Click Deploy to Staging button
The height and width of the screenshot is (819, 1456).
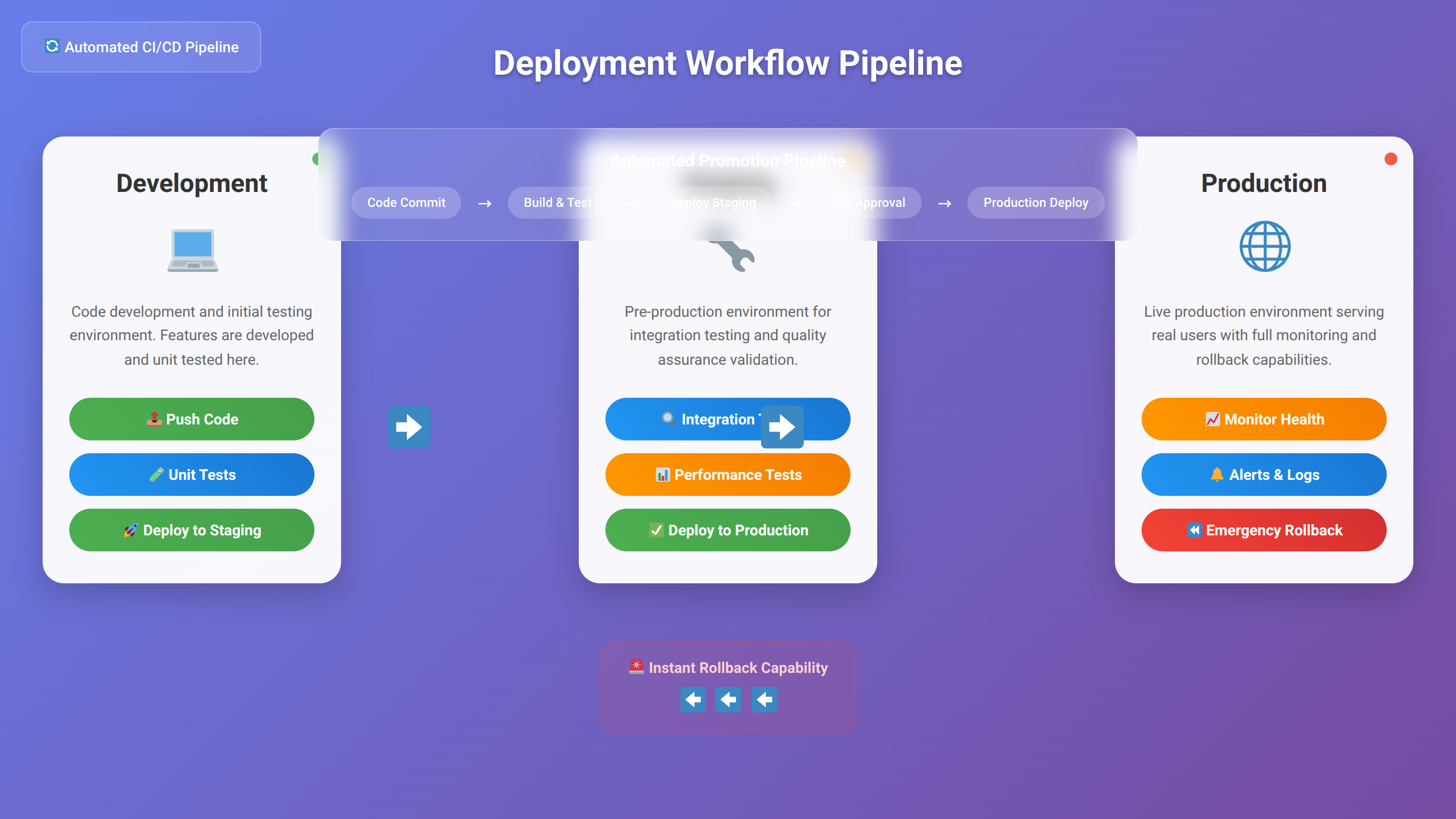coord(192,530)
